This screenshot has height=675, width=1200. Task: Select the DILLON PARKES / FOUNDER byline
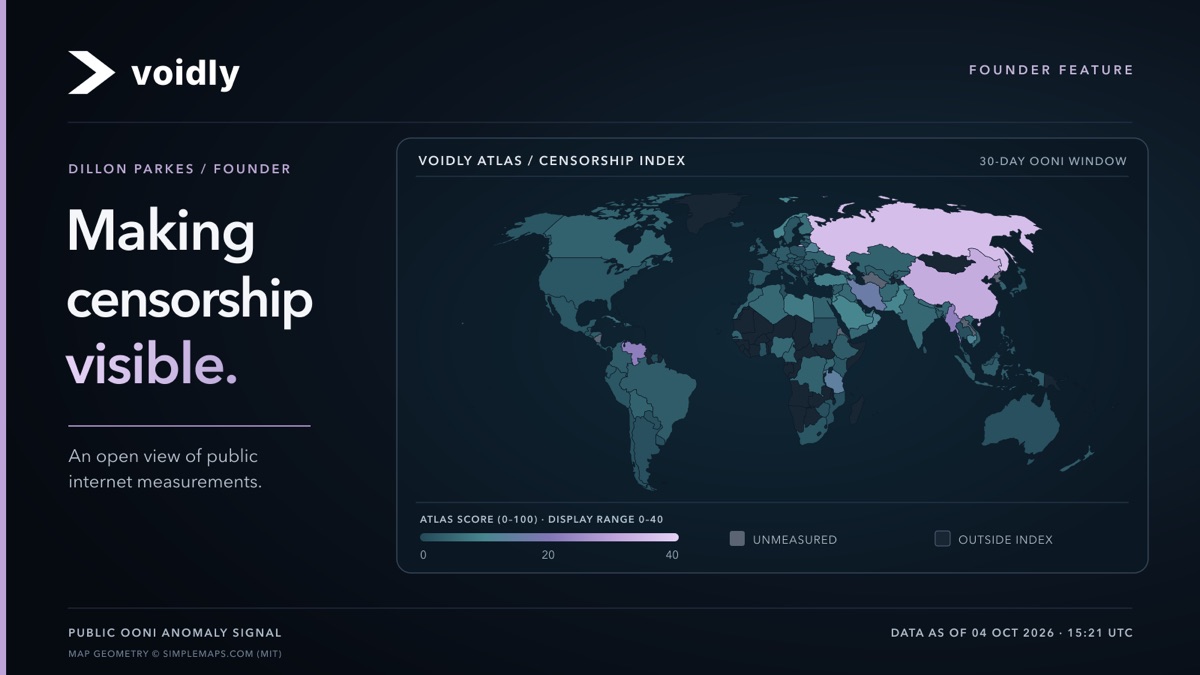[180, 169]
